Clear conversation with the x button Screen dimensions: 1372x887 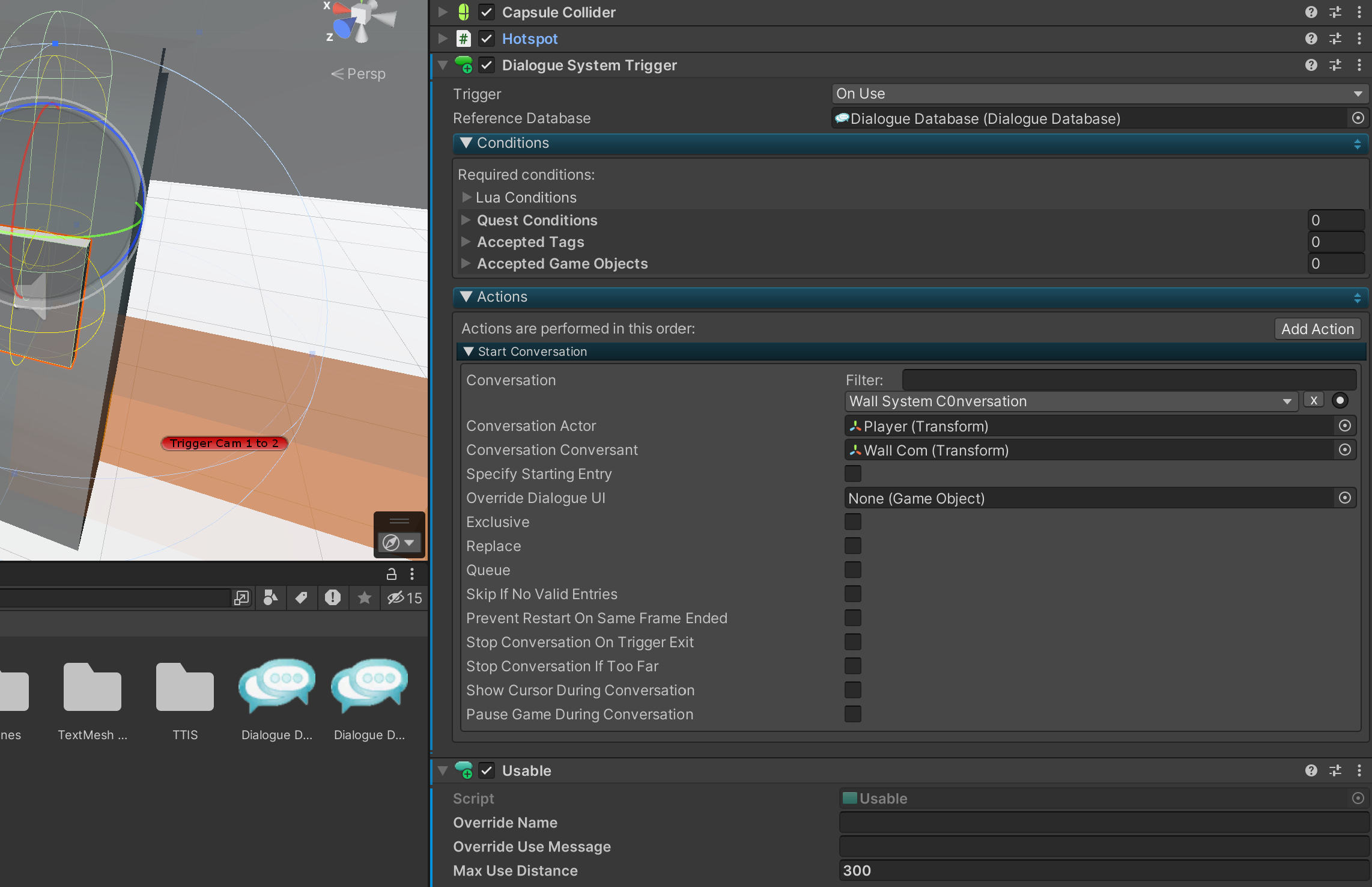tap(1314, 401)
